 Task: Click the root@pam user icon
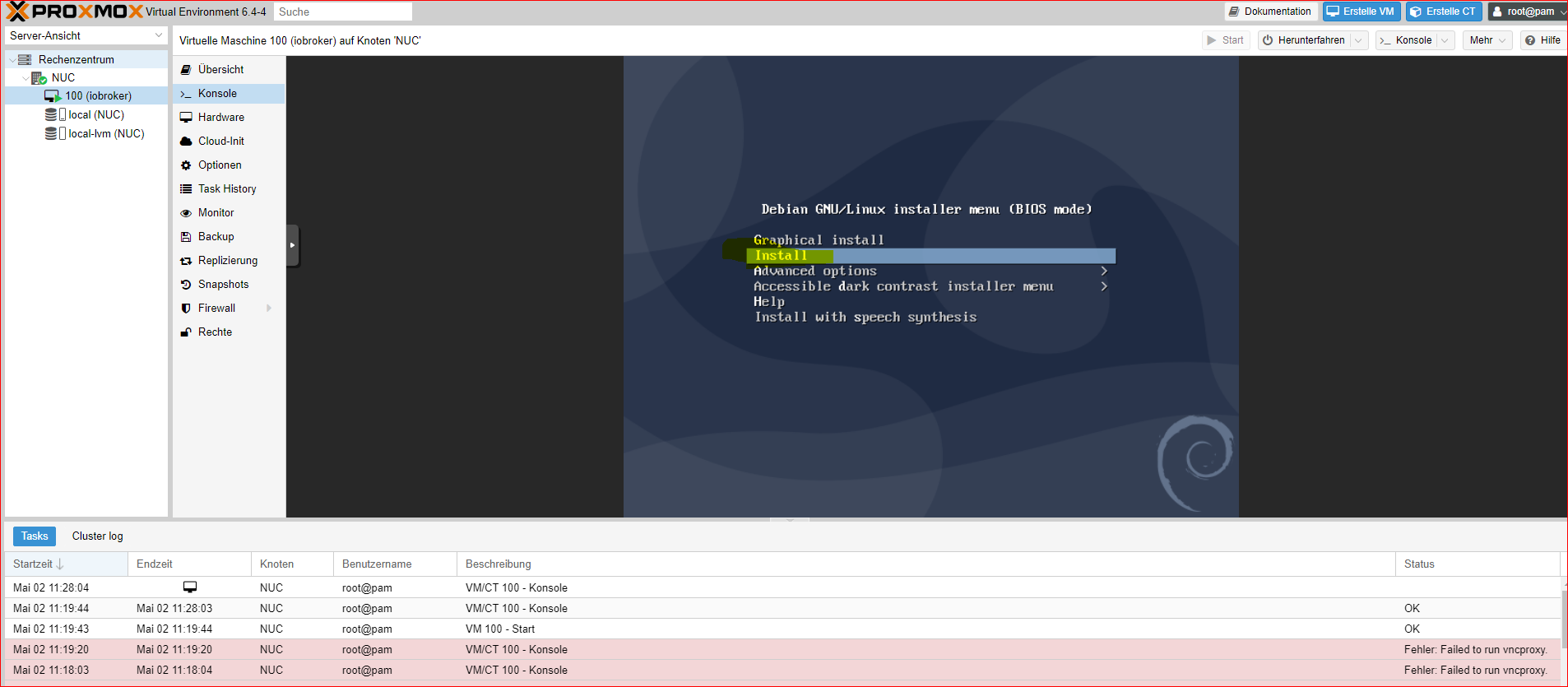pyautogui.click(x=1498, y=12)
